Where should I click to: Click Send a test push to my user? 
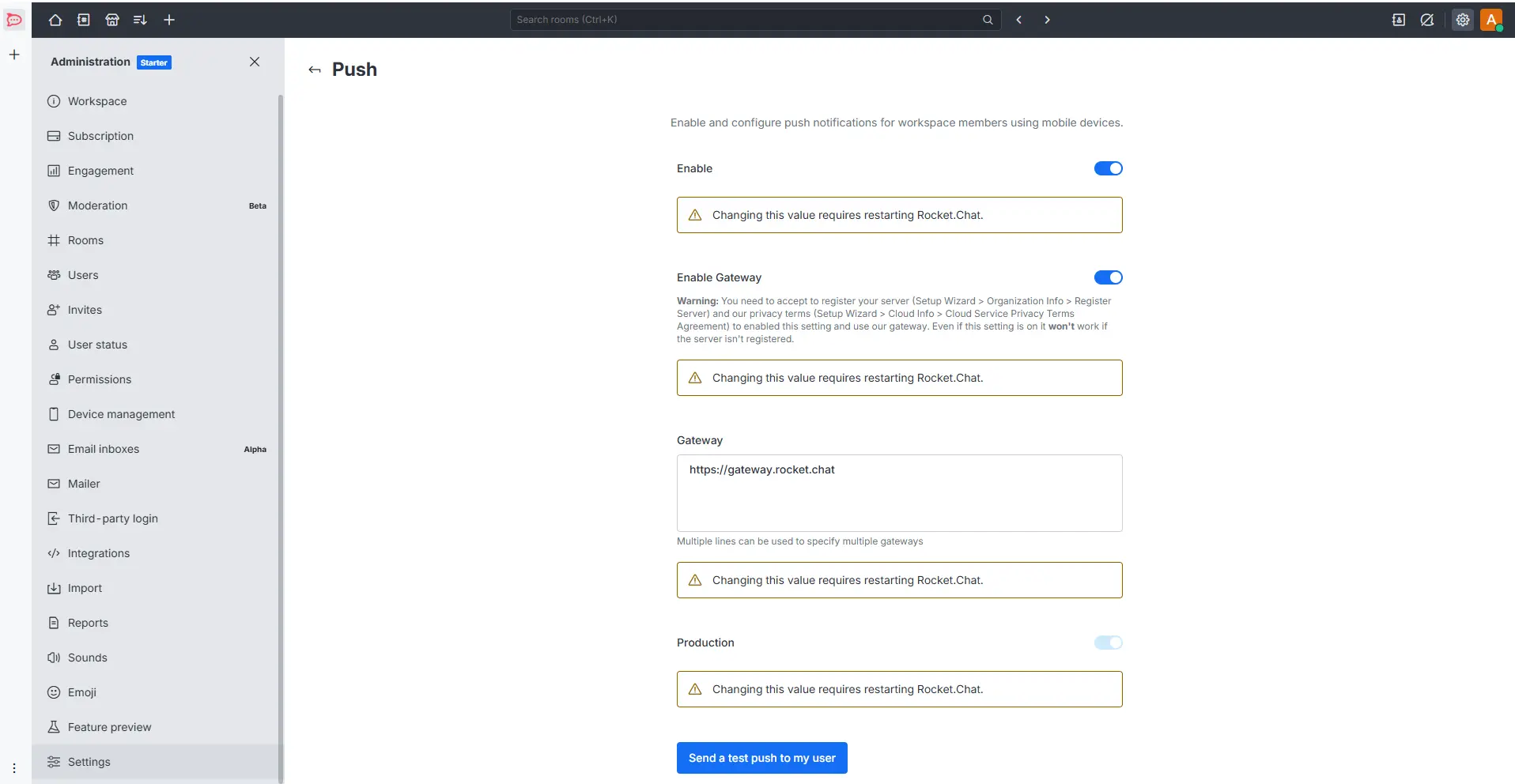tap(761, 758)
